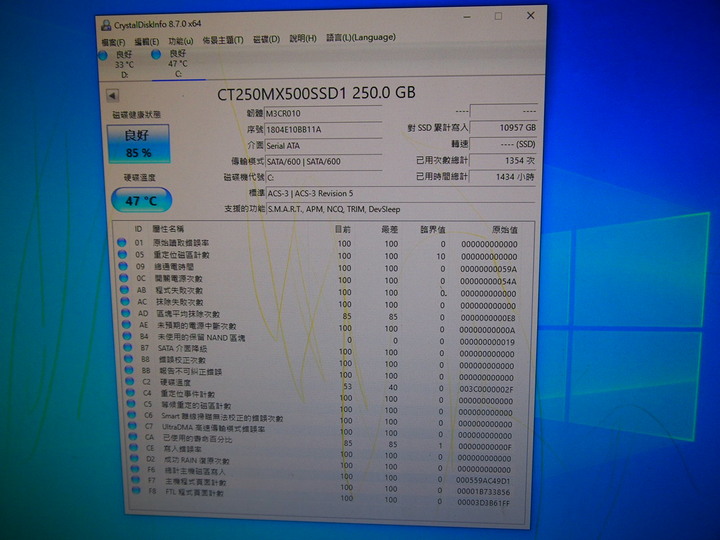
Task: Open the 語言(L)(Language) menu
Action: coord(361,37)
